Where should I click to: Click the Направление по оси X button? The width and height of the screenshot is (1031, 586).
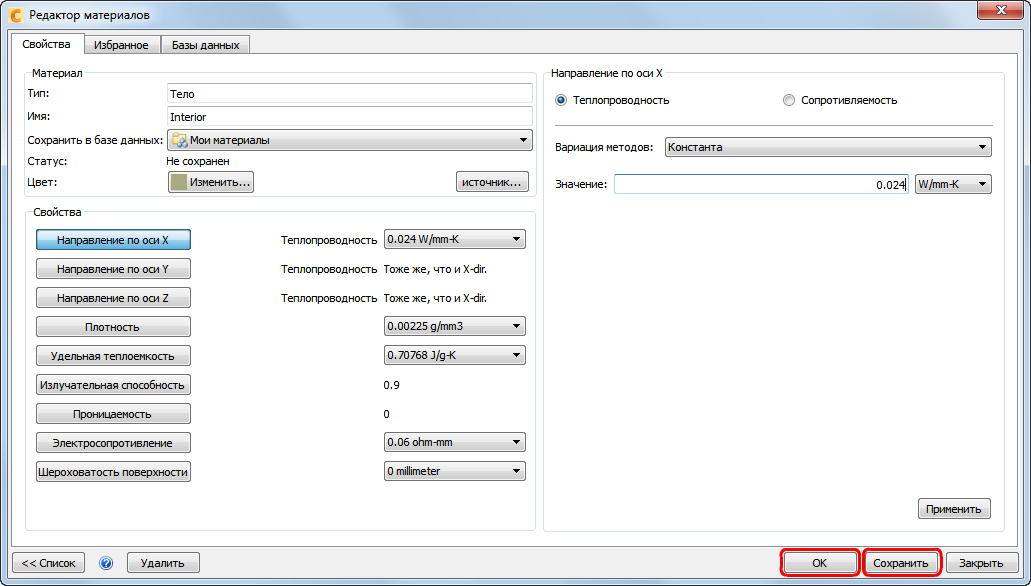click(x=113, y=240)
